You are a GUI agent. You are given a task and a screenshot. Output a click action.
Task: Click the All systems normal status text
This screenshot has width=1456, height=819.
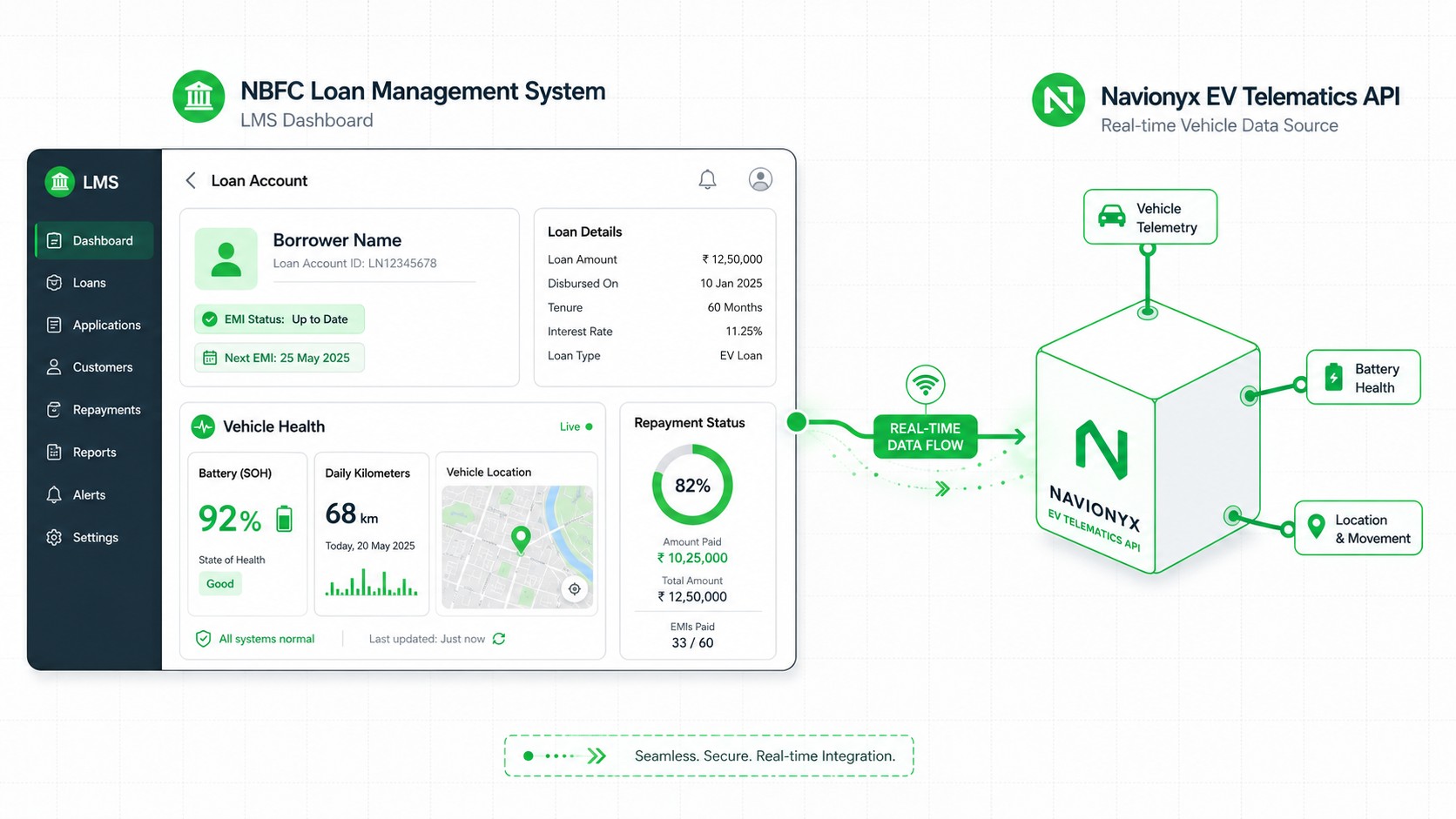point(266,639)
